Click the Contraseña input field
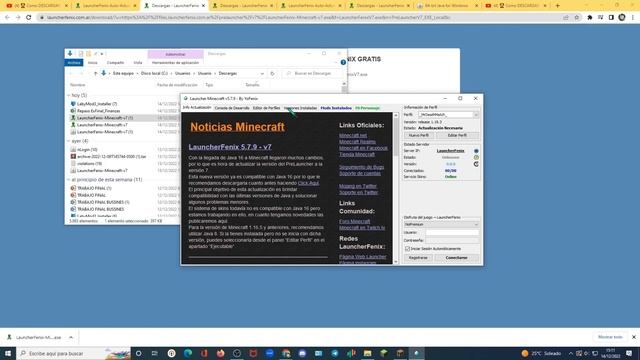Screen dimensions: 640x360 tap(452, 240)
